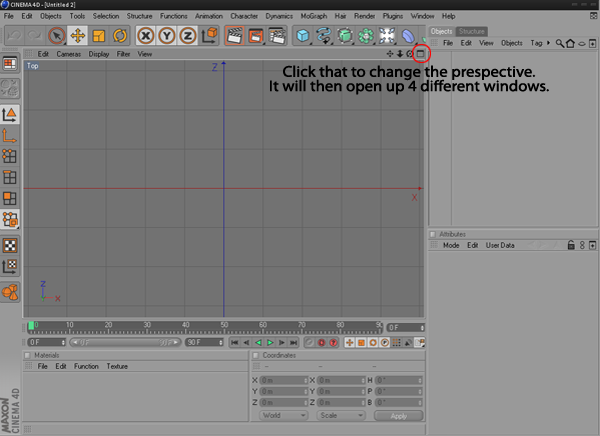
Task: Select Texture Axis tool
Action: [x=10, y=266]
